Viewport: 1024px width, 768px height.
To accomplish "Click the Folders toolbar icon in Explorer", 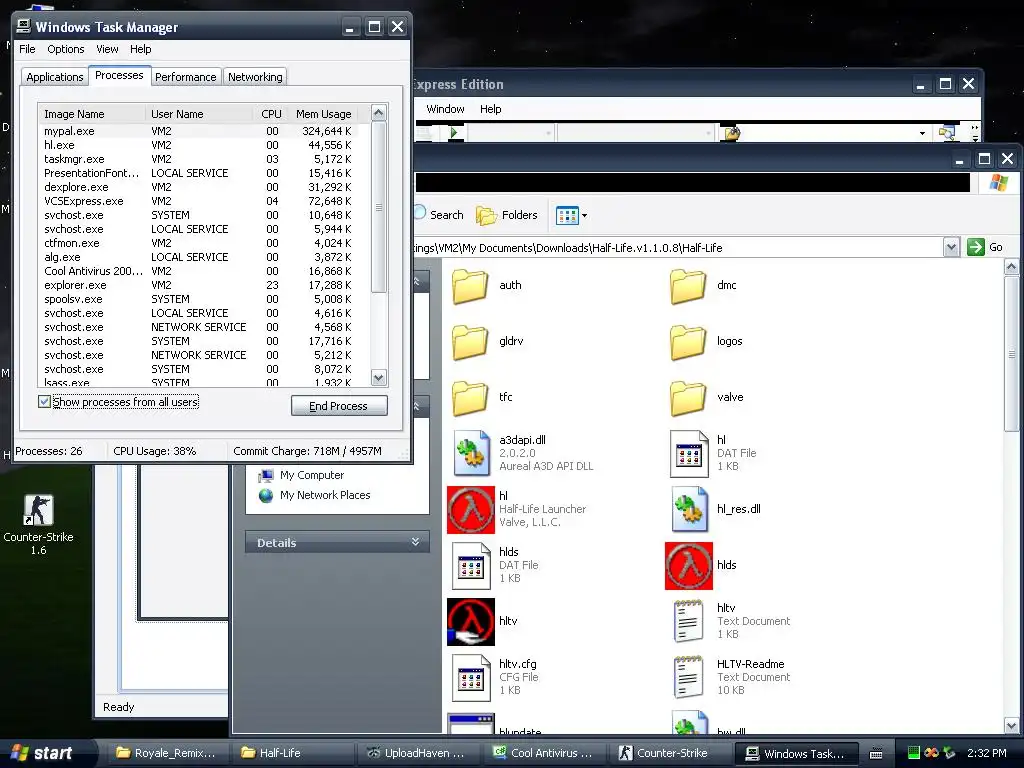I will coord(487,215).
